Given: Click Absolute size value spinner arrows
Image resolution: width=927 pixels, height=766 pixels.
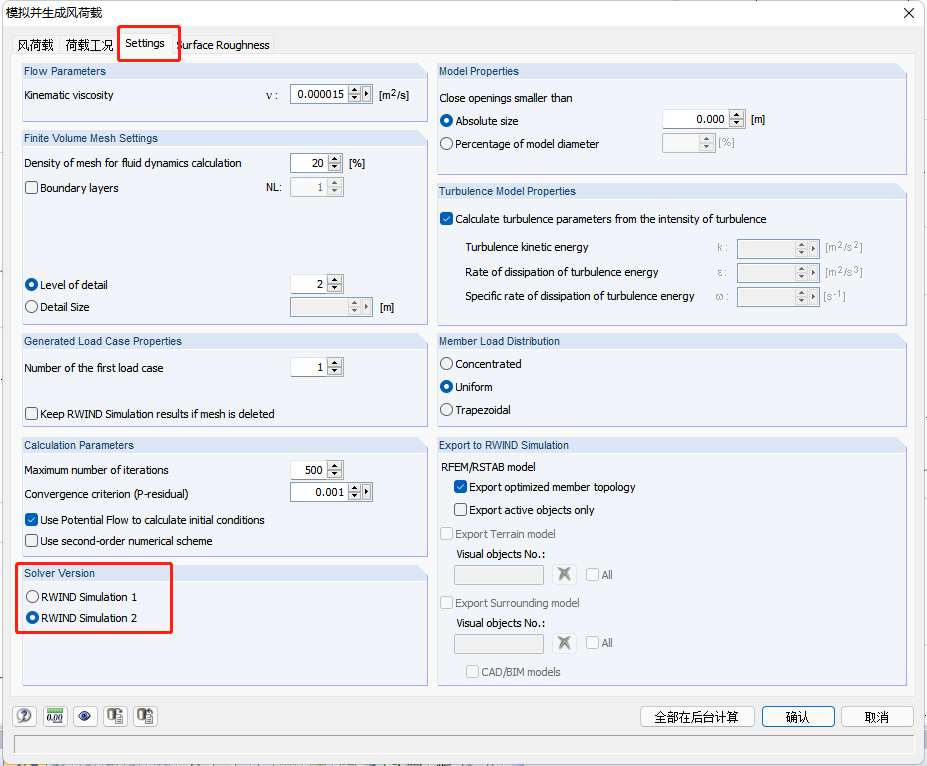Looking at the screenshot, I should [x=737, y=119].
